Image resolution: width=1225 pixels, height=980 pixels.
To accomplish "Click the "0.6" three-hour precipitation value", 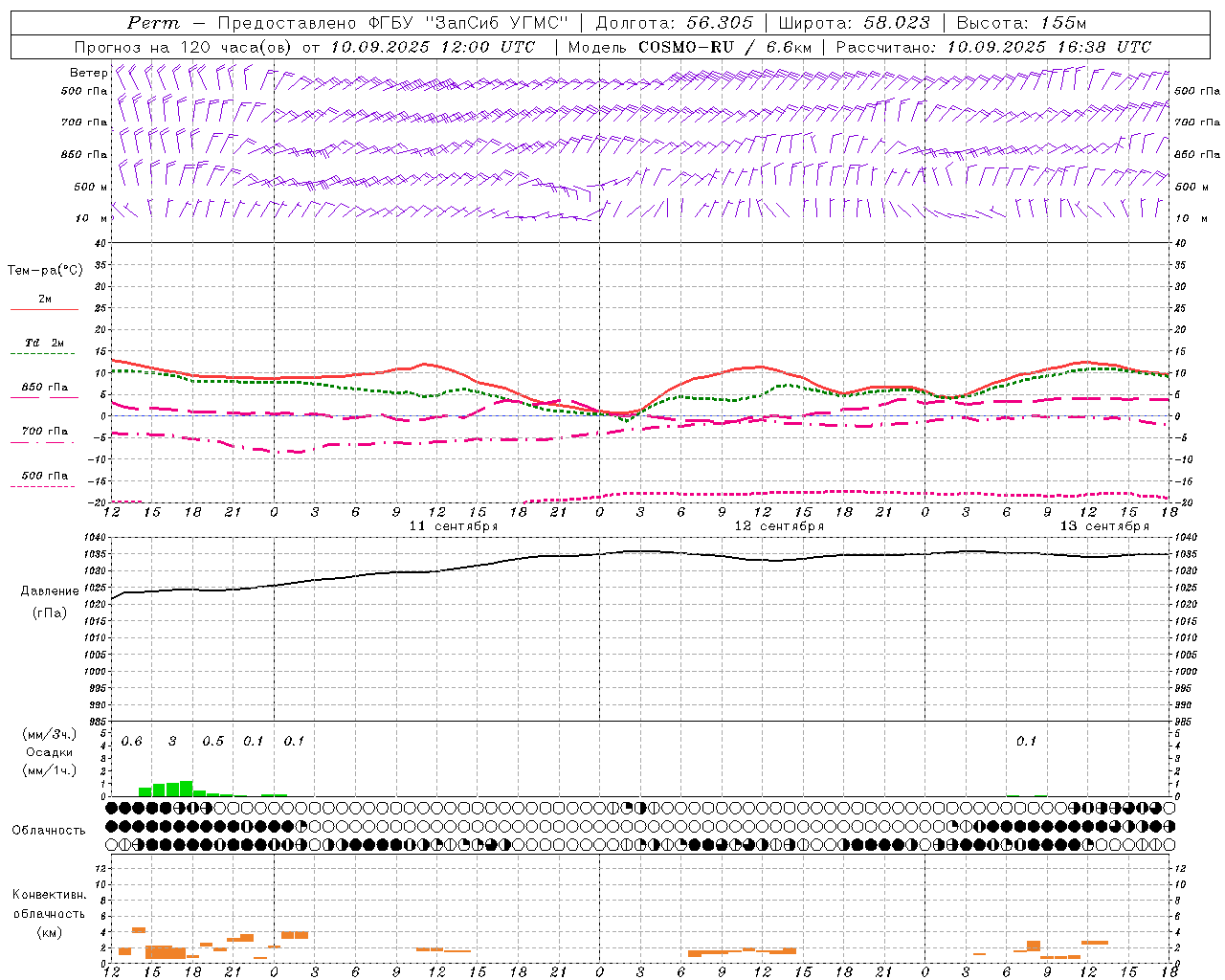I will coord(132,742).
